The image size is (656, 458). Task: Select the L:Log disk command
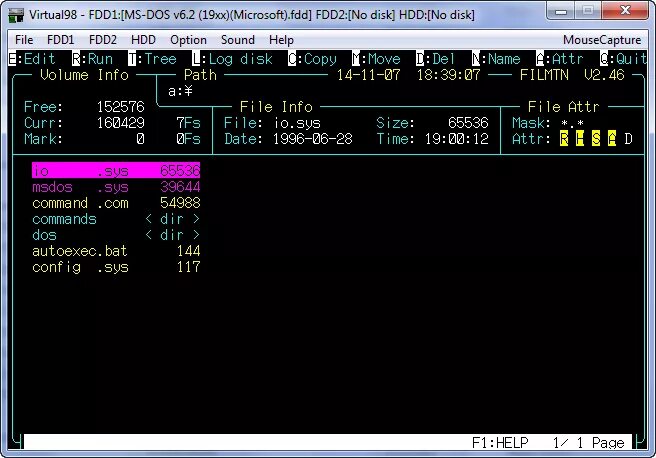[232, 59]
